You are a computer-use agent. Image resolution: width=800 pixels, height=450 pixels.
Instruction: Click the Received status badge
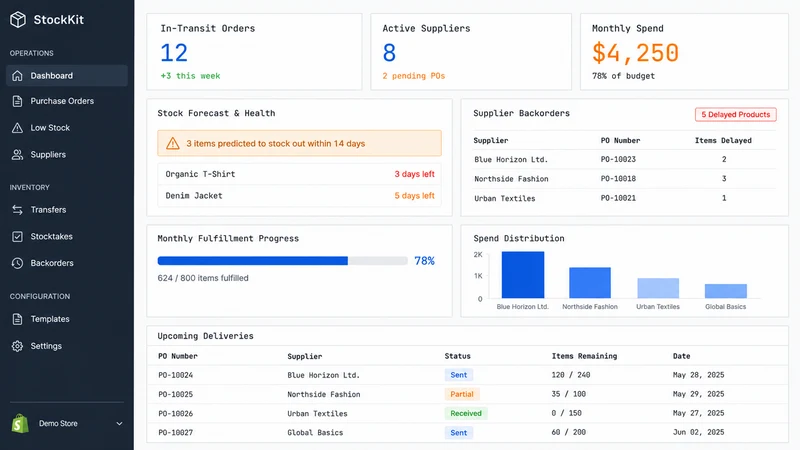(465, 413)
